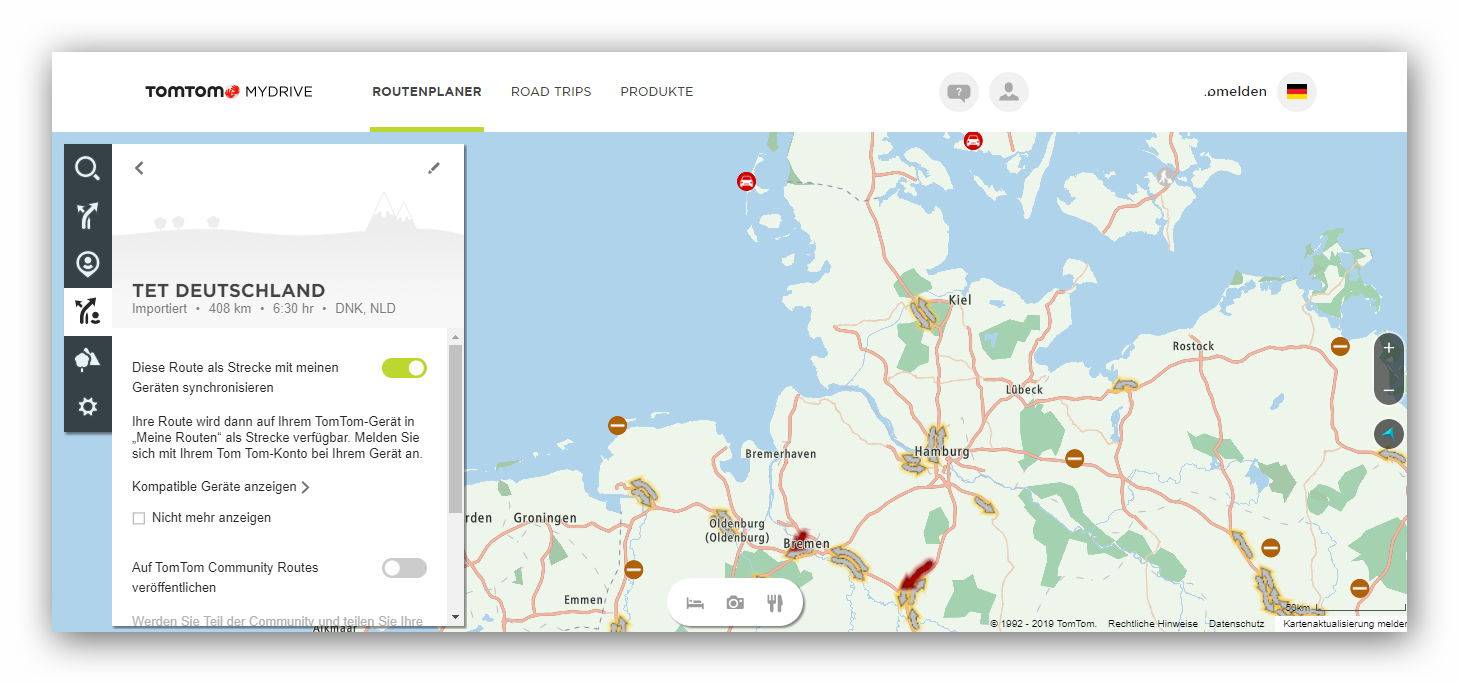Disable sync route with my devices toggle

pyautogui.click(x=404, y=368)
